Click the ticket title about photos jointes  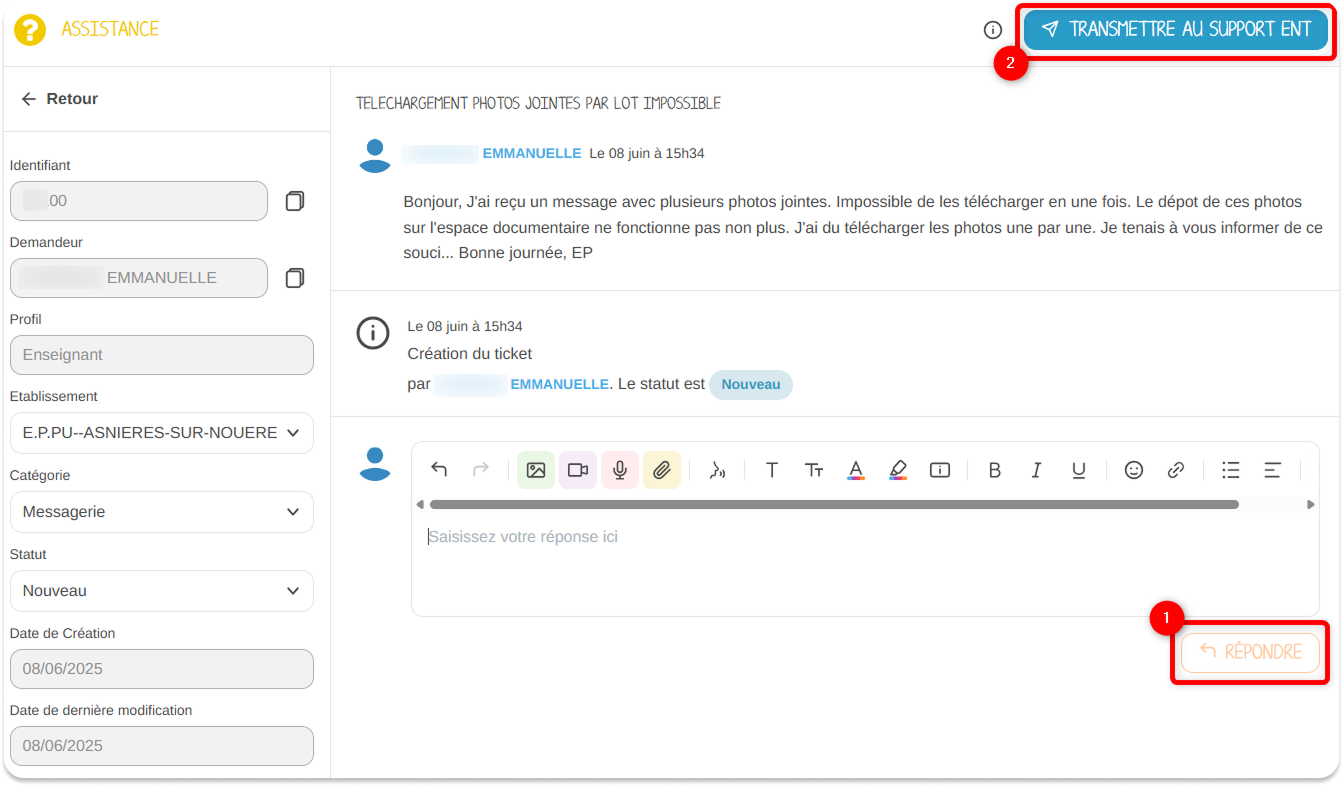(x=538, y=104)
